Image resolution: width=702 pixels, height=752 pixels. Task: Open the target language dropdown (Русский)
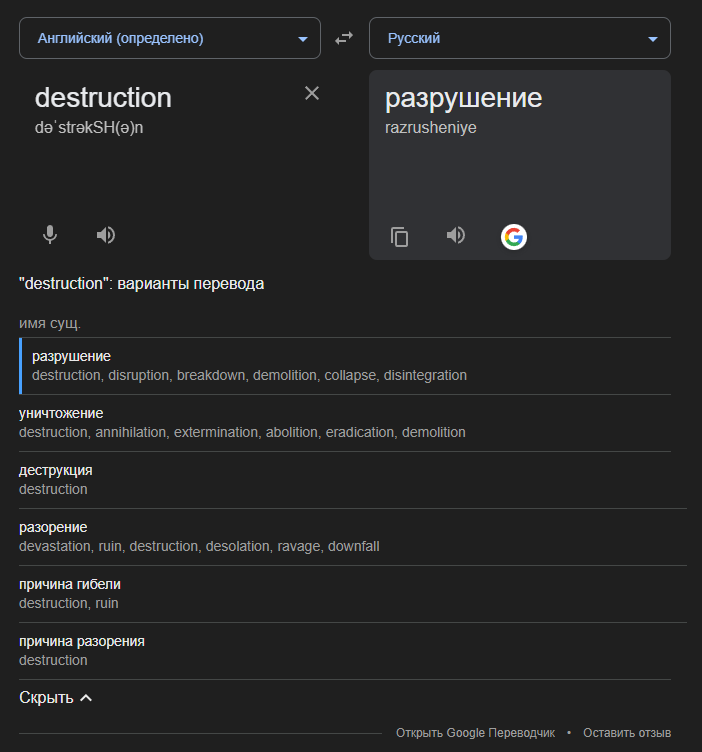pos(519,38)
